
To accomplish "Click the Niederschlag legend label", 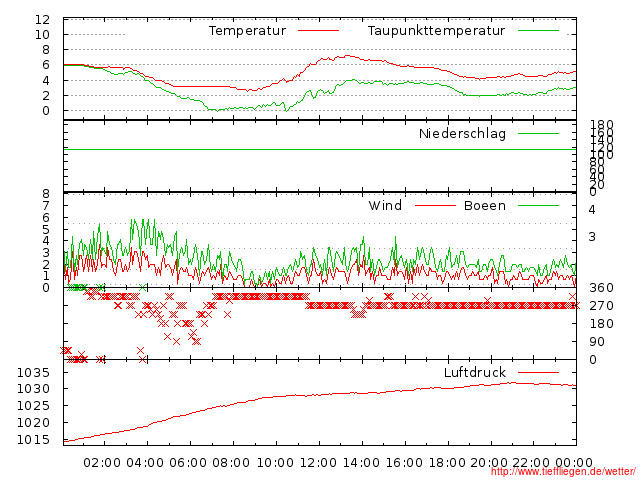I will tap(462, 134).
